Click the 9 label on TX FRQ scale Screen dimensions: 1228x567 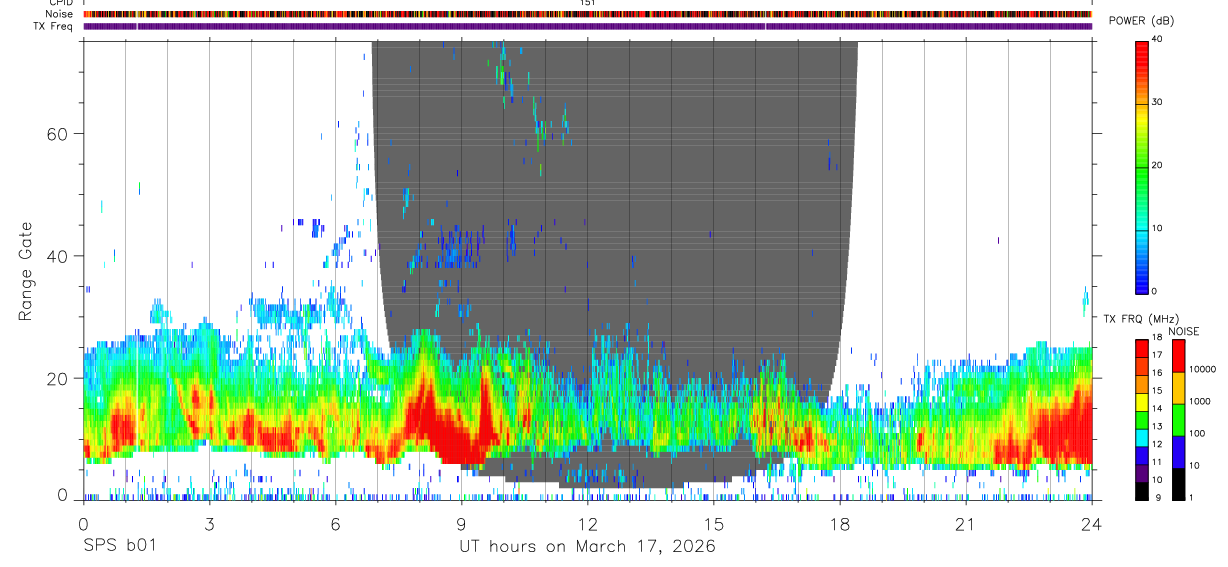[x=1160, y=497]
